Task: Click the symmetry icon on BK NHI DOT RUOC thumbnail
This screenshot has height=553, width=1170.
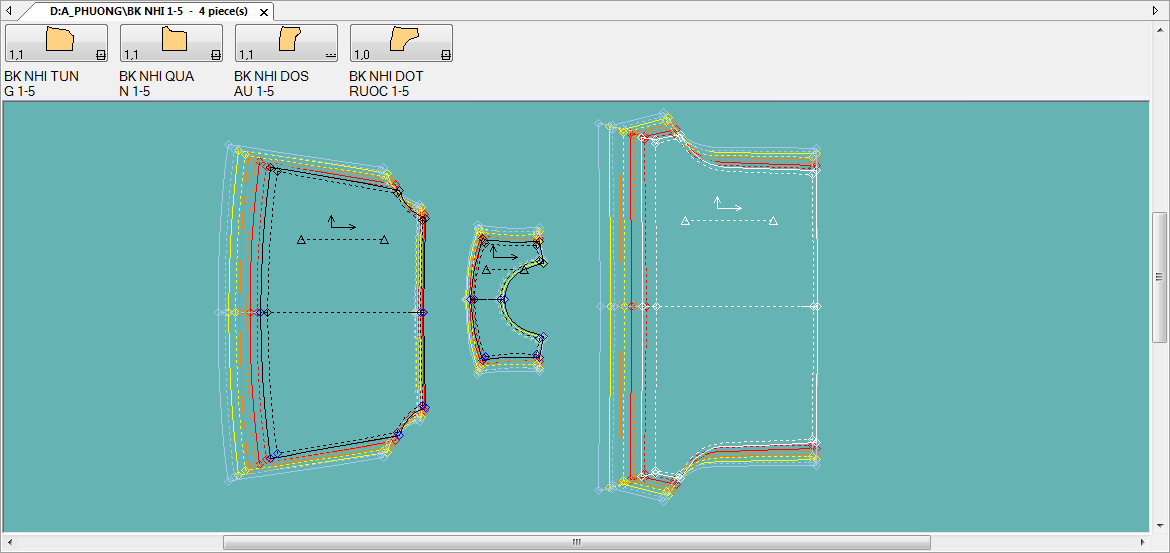Action: pos(446,55)
